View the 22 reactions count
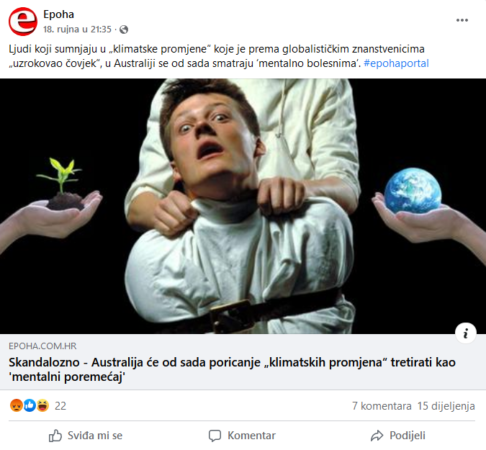 coord(60,406)
